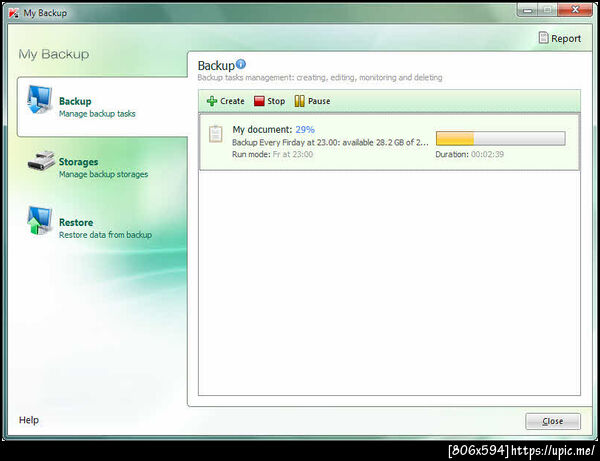Click Manage backup storages subtitle

click(x=103, y=174)
